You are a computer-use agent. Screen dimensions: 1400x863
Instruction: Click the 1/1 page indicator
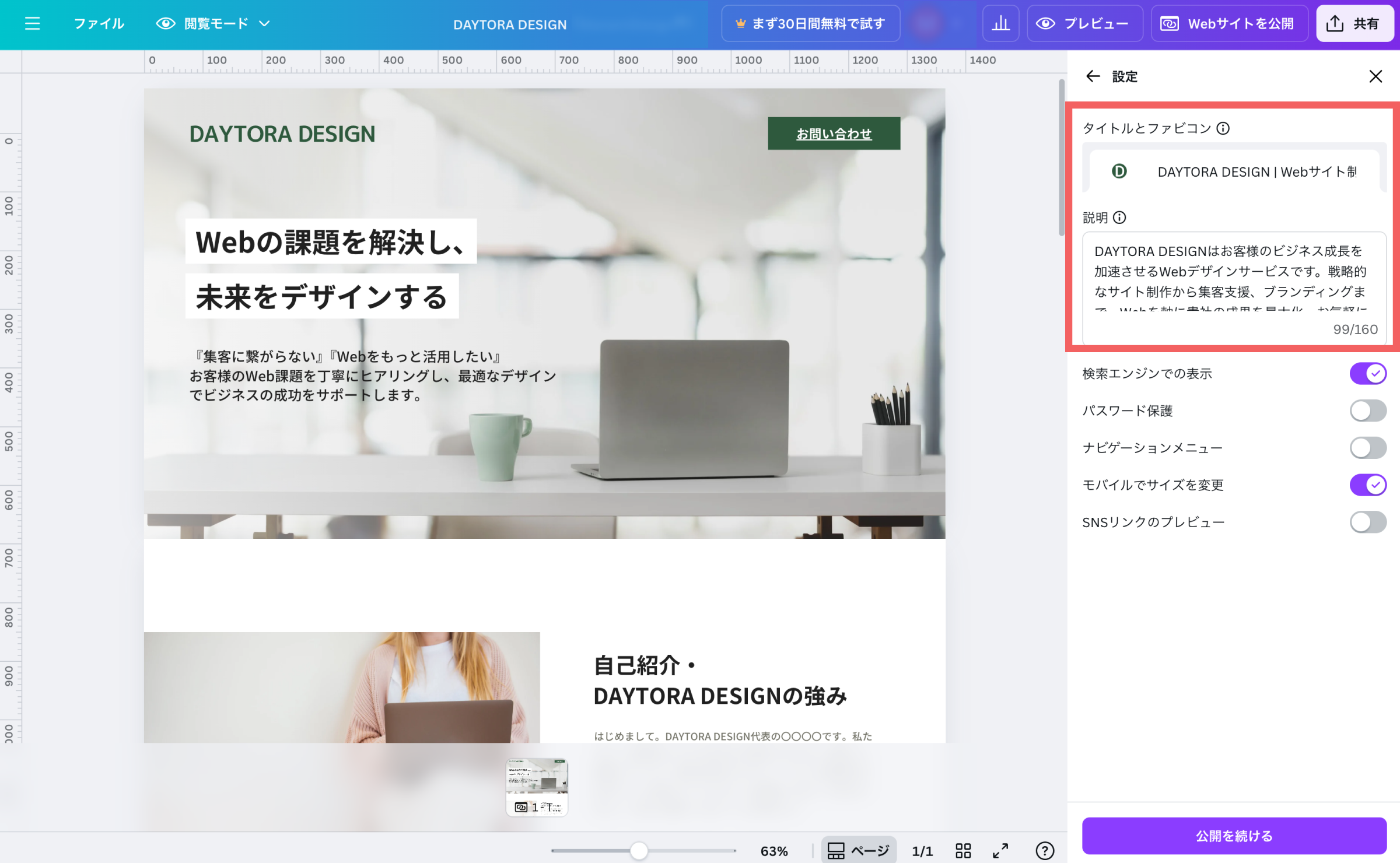point(922,851)
